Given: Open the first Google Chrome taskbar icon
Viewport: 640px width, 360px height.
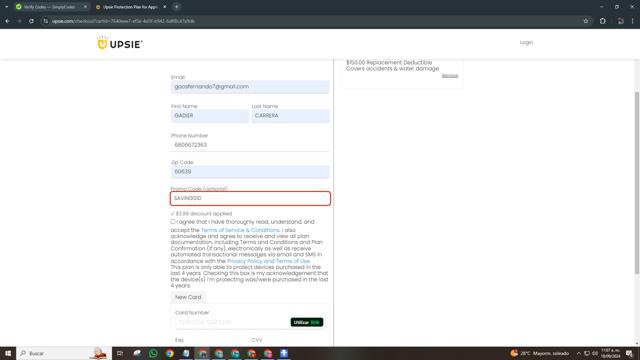Looking at the screenshot, I should pyautogui.click(x=169, y=353).
